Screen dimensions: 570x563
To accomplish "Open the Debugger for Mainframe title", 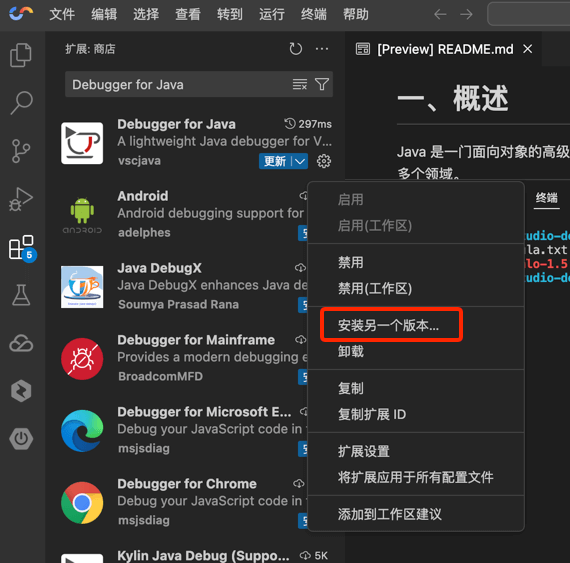I will tap(196, 340).
